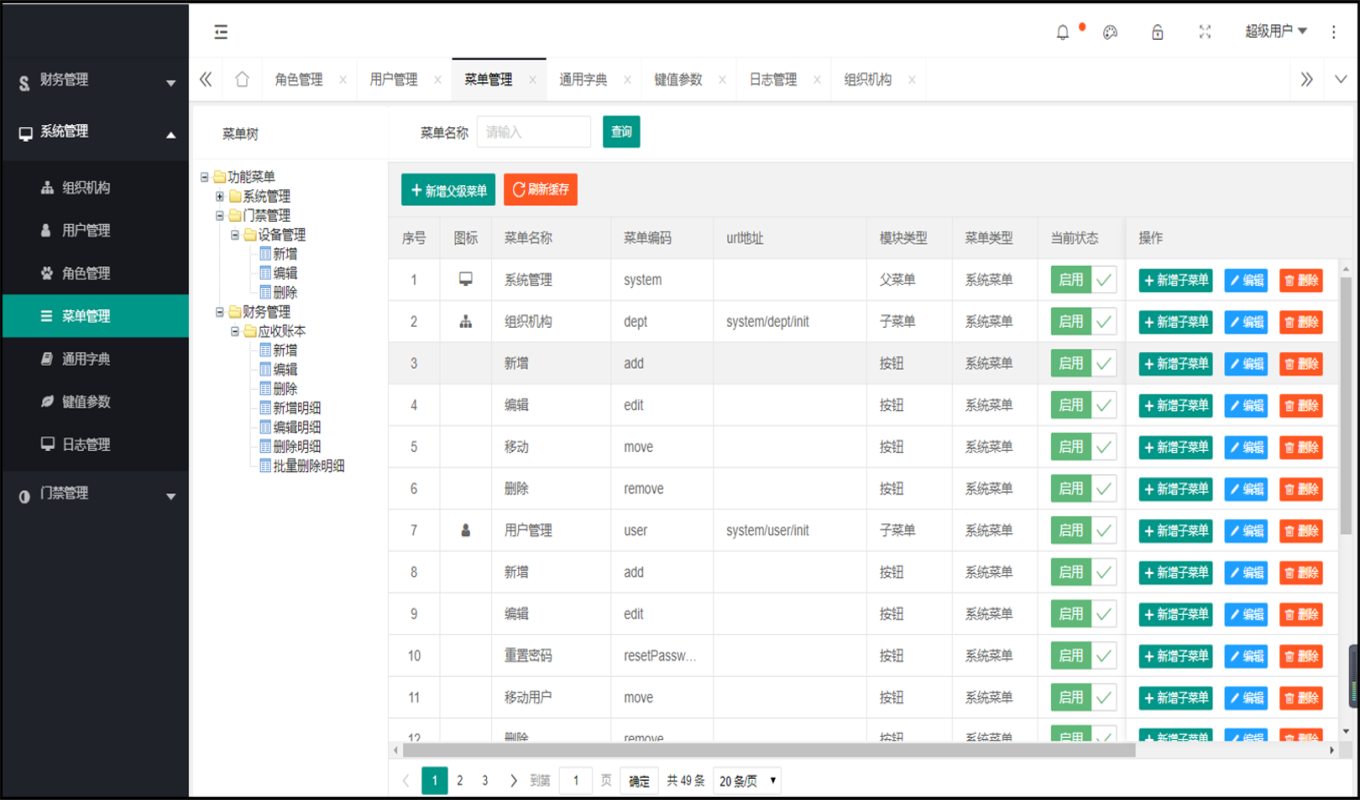Open the theme palette icon
The width and height of the screenshot is (1360, 800).
1110,32
